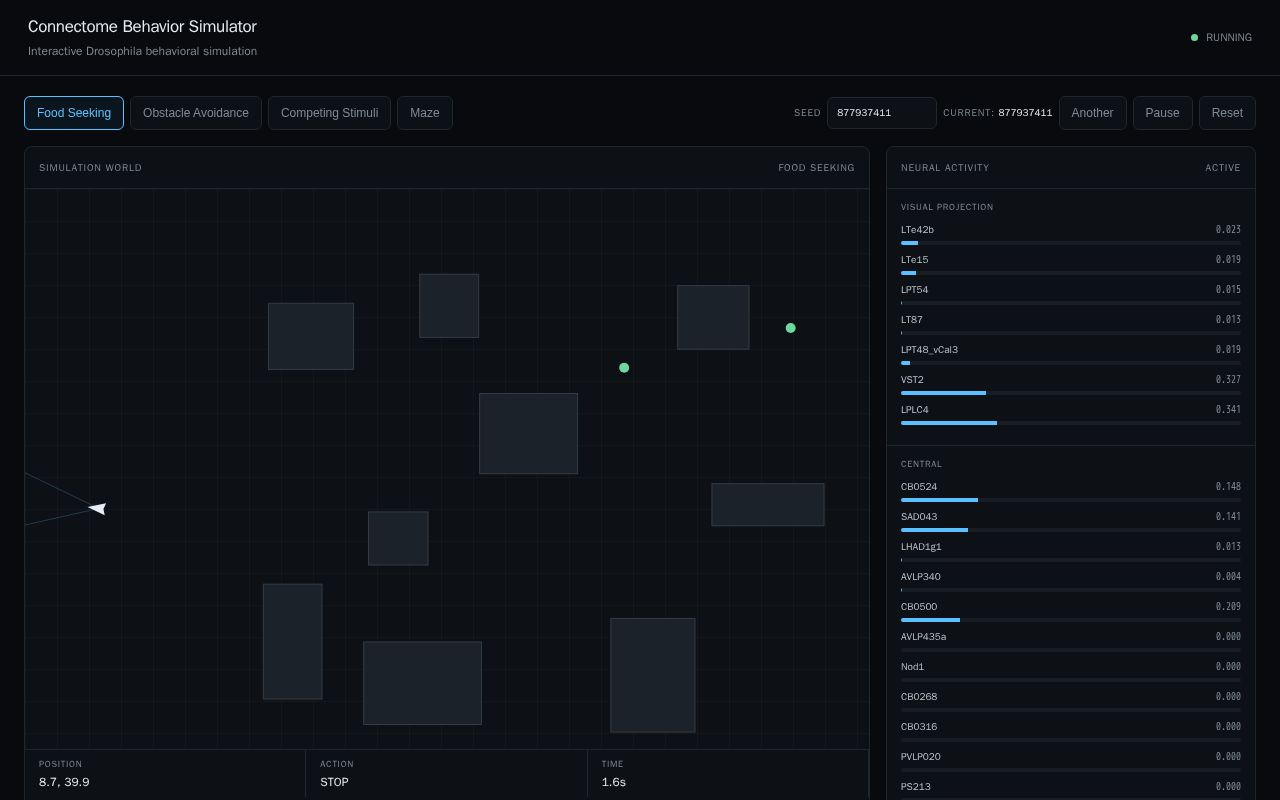
Task: Click the RUNNING status label
Action: click(x=1229, y=38)
